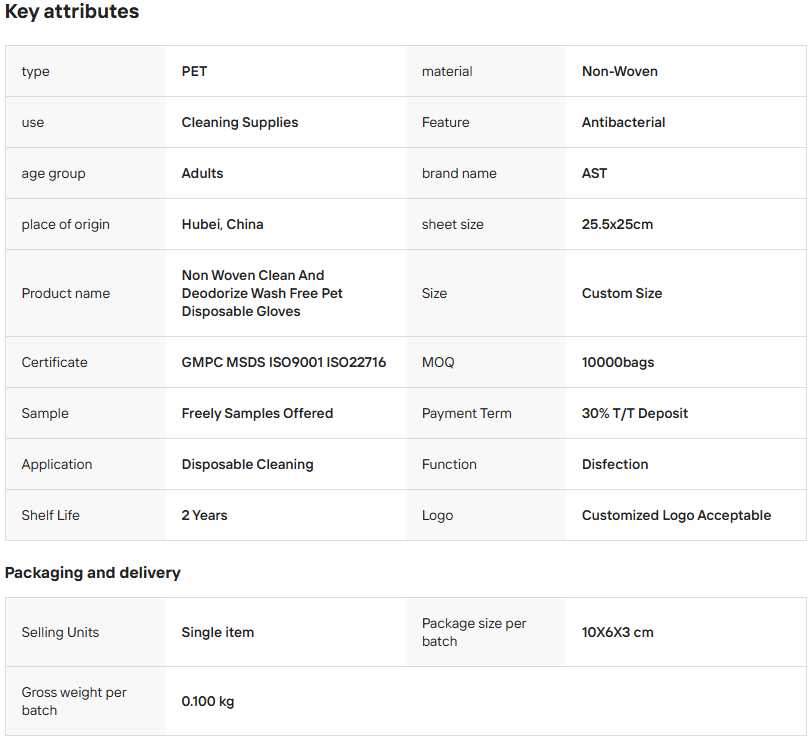Select the Custom Size value
Screen dimensions: 810x741
pos(621,293)
